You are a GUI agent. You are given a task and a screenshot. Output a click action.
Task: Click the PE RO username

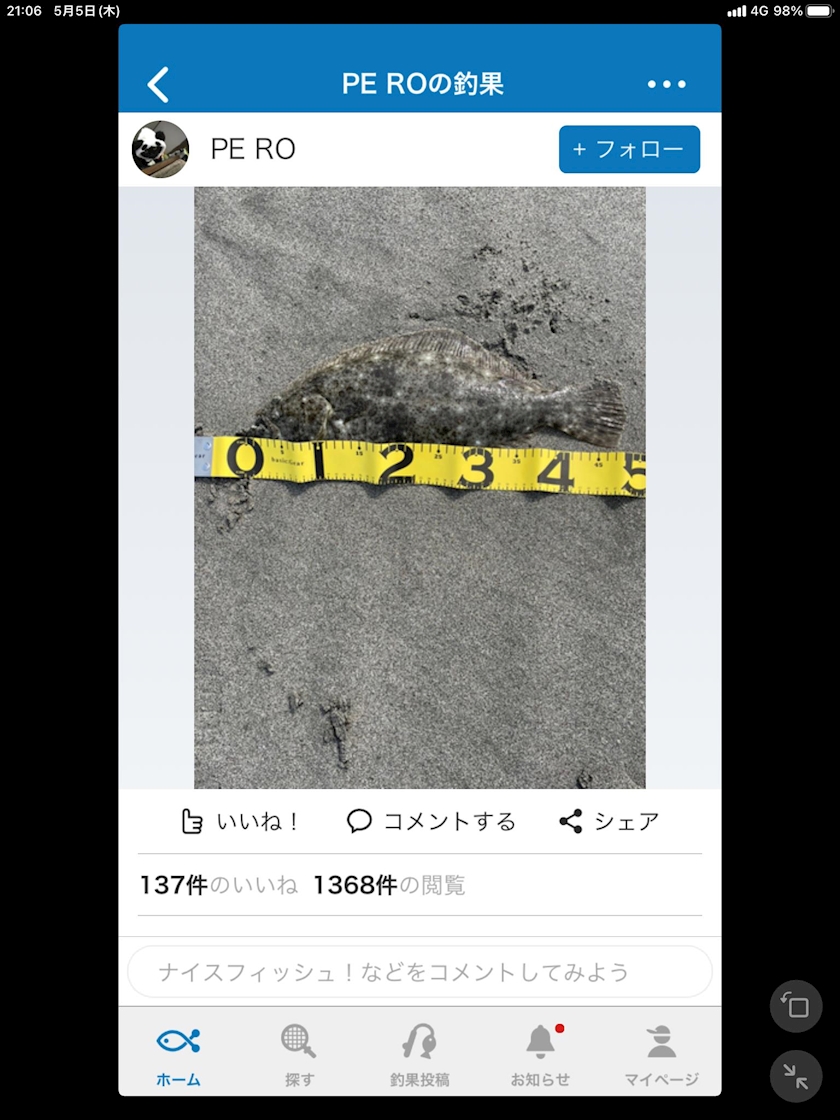click(253, 149)
